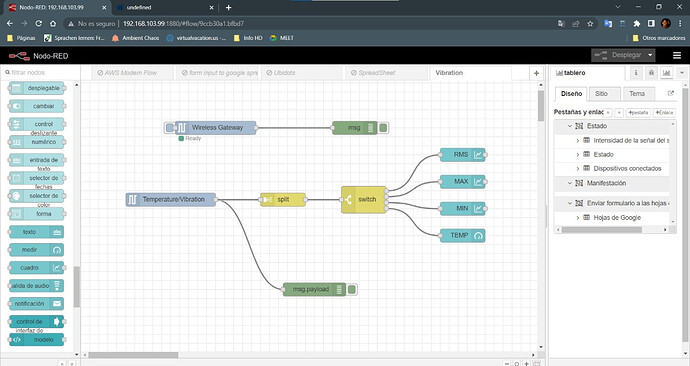Viewport: 690px width, 366px height.
Task: Click the Desplegar deploy button
Action: click(x=619, y=55)
